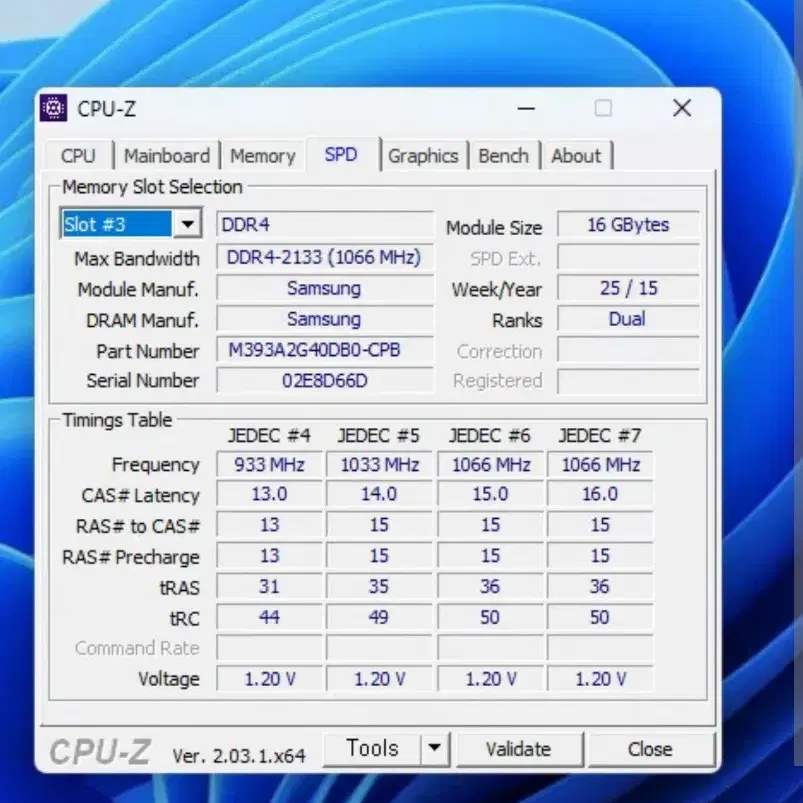Click the RAS# to CAS# row label

pyautogui.click(x=138, y=526)
